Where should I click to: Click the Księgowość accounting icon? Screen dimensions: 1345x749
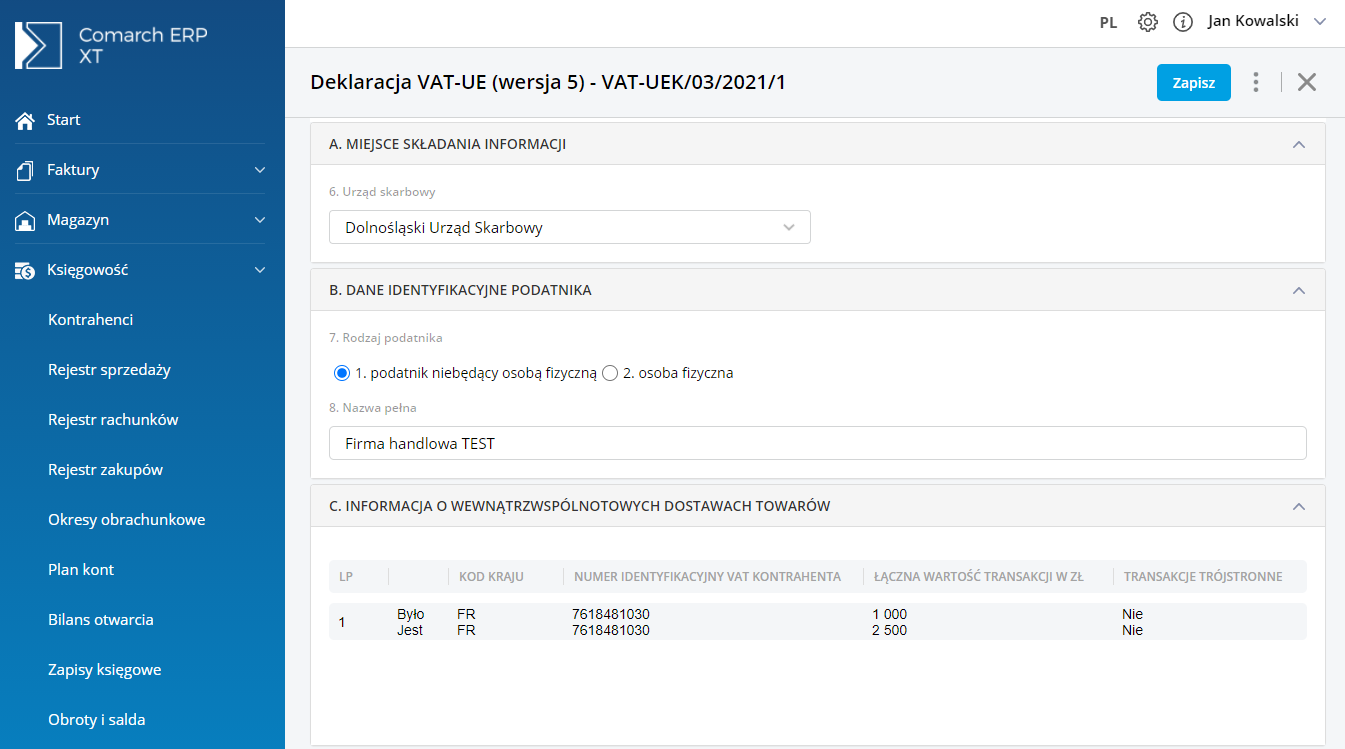coord(26,270)
